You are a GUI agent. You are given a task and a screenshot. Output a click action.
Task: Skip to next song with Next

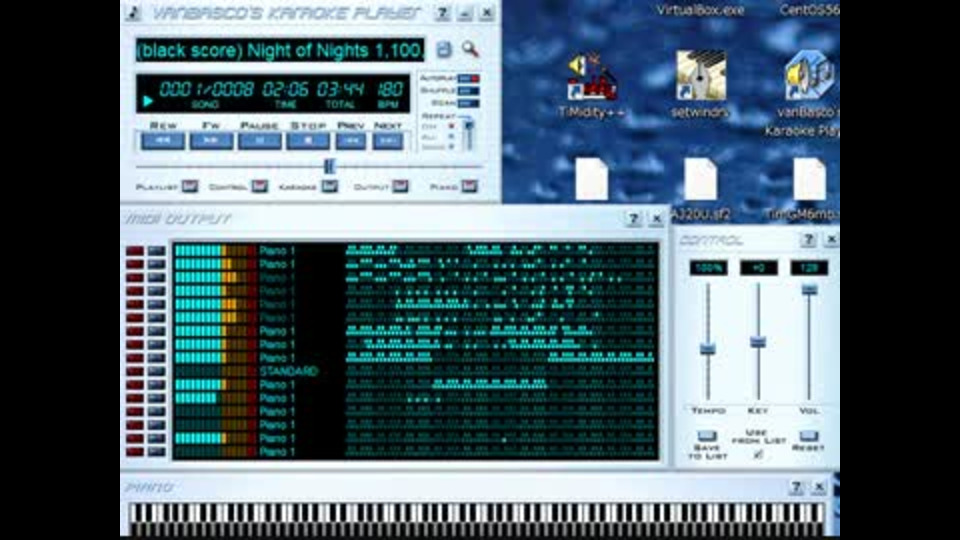[x=388, y=141]
